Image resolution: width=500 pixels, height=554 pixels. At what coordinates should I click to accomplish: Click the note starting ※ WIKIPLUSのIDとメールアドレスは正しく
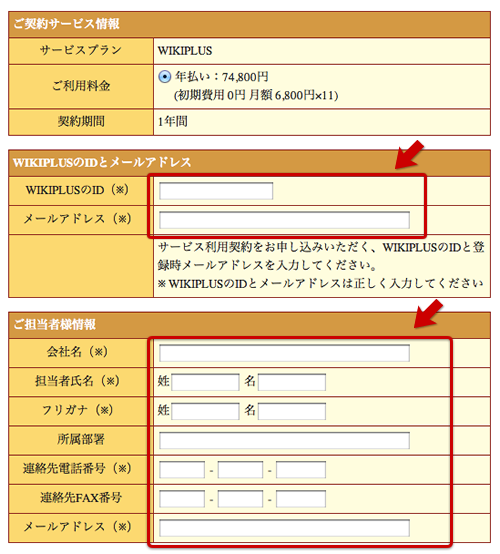pyautogui.click(x=320, y=283)
